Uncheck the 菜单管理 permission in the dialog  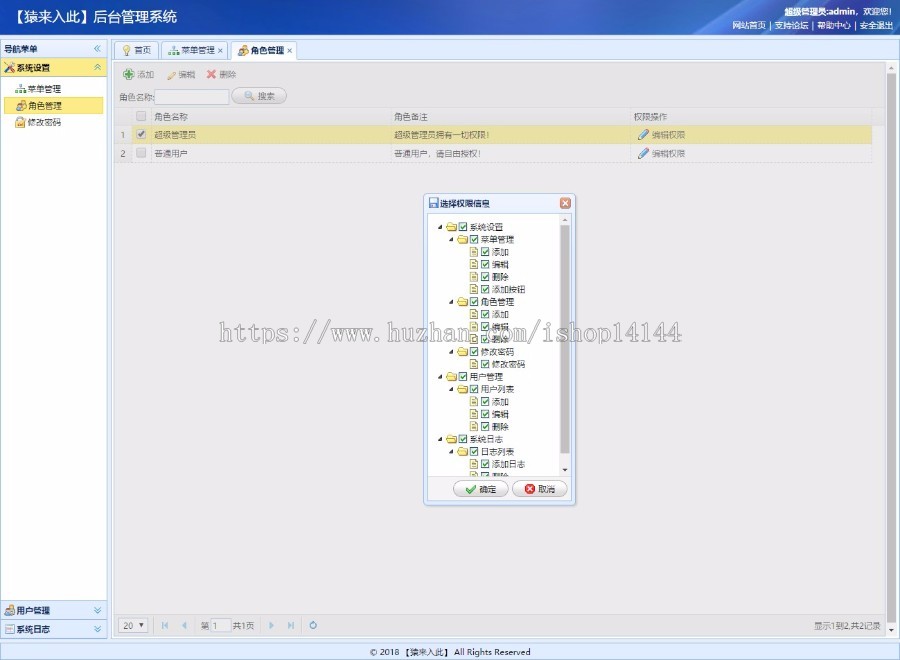[474, 239]
